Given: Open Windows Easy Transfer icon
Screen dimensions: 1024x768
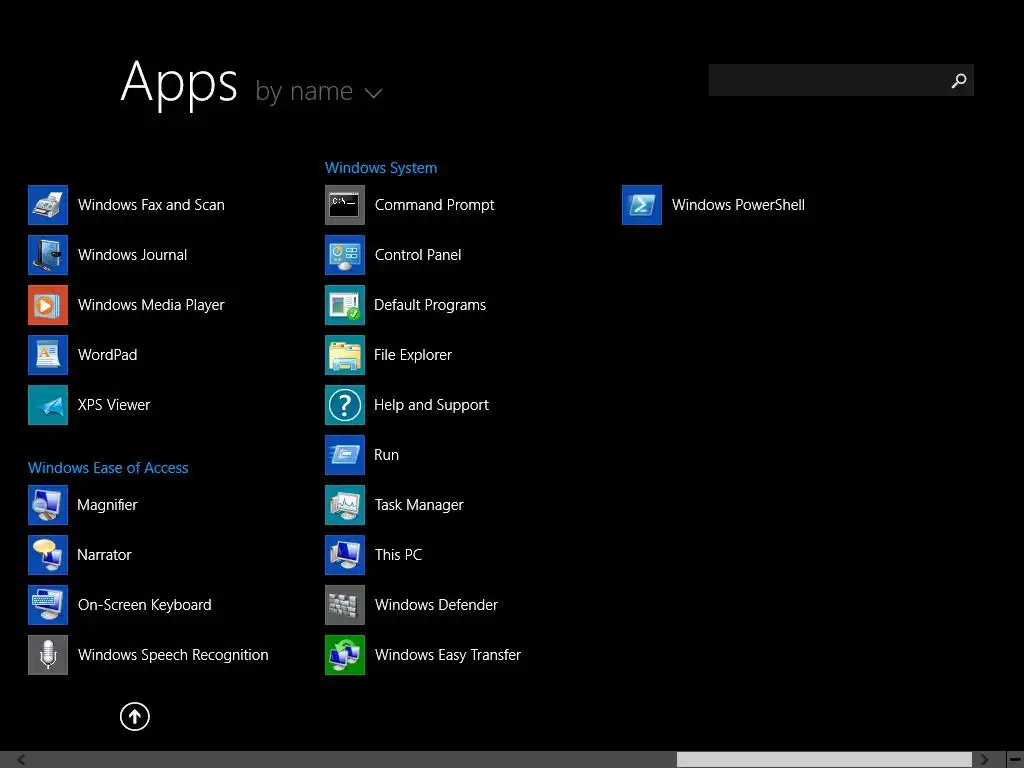Looking at the screenshot, I should coord(345,655).
